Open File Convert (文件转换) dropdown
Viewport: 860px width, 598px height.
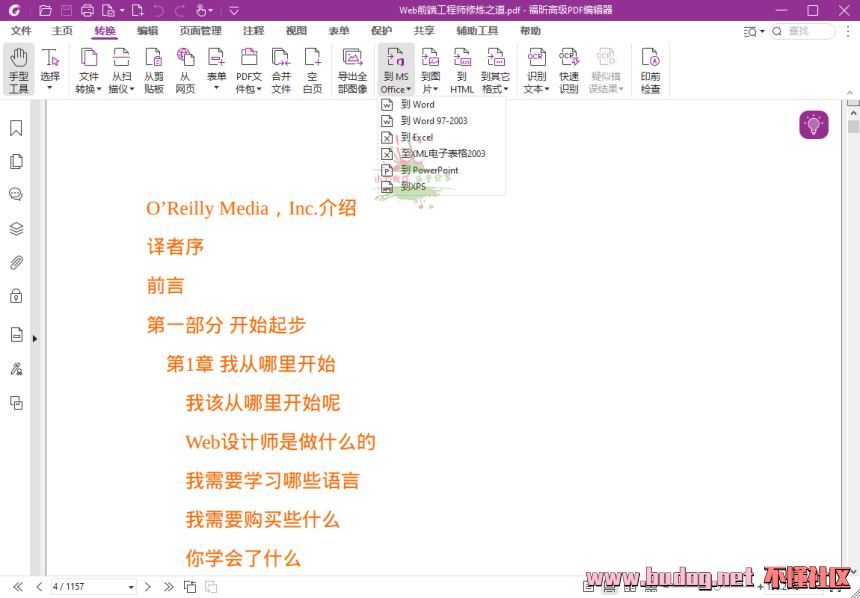tap(88, 70)
